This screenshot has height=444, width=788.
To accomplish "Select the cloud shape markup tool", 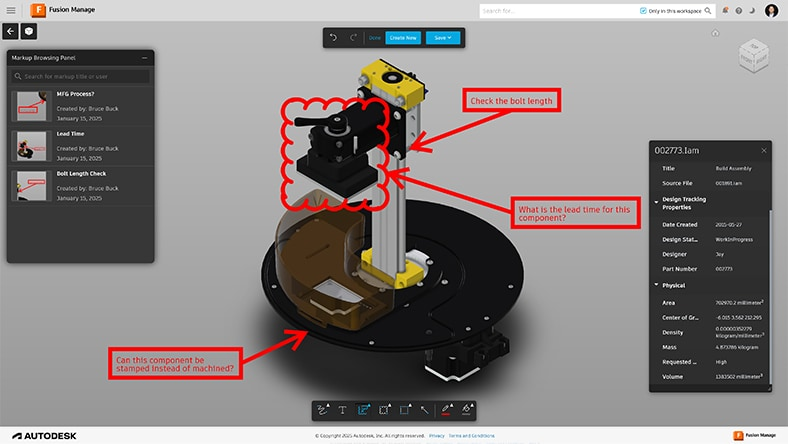I will [384, 409].
